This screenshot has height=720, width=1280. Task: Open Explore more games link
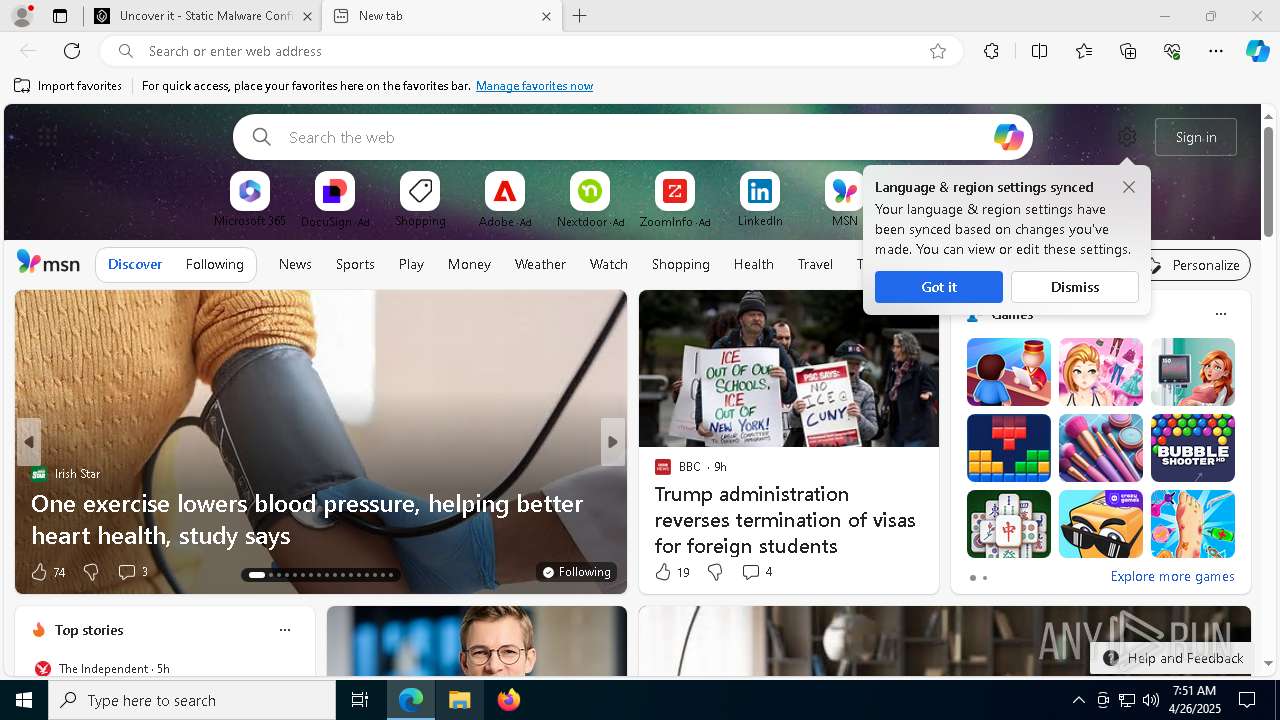pyautogui.click(x=1172, y=576)
